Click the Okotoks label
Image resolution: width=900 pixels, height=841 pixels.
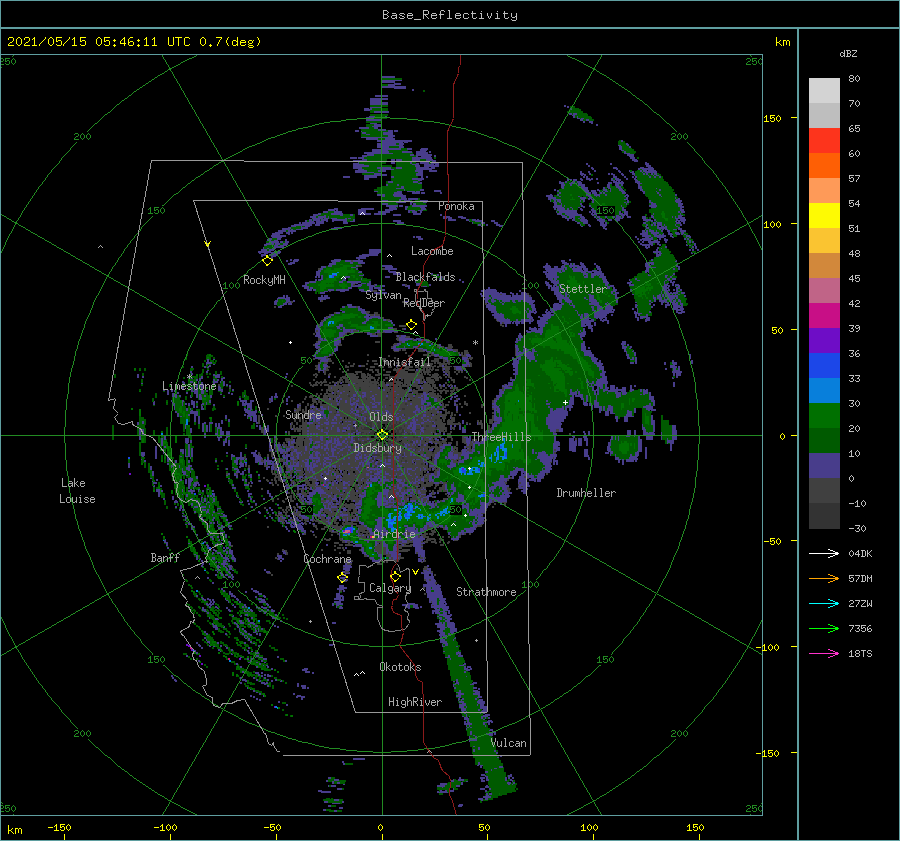tap(400, 667)
